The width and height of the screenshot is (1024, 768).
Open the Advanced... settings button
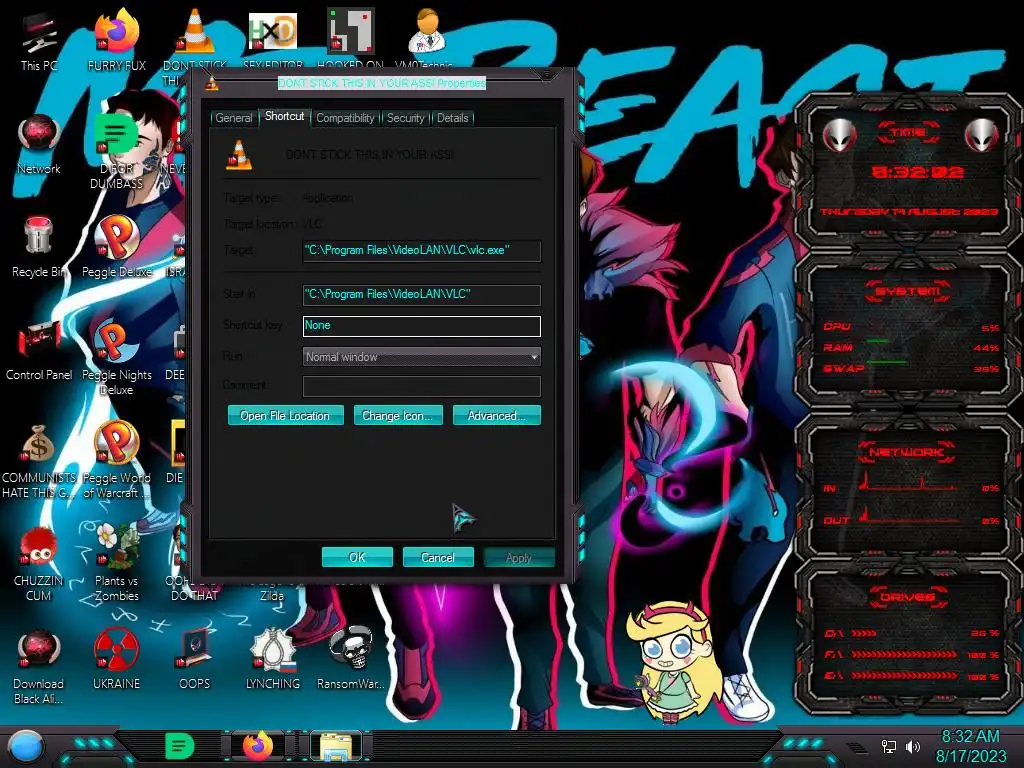tap(497, 415)
